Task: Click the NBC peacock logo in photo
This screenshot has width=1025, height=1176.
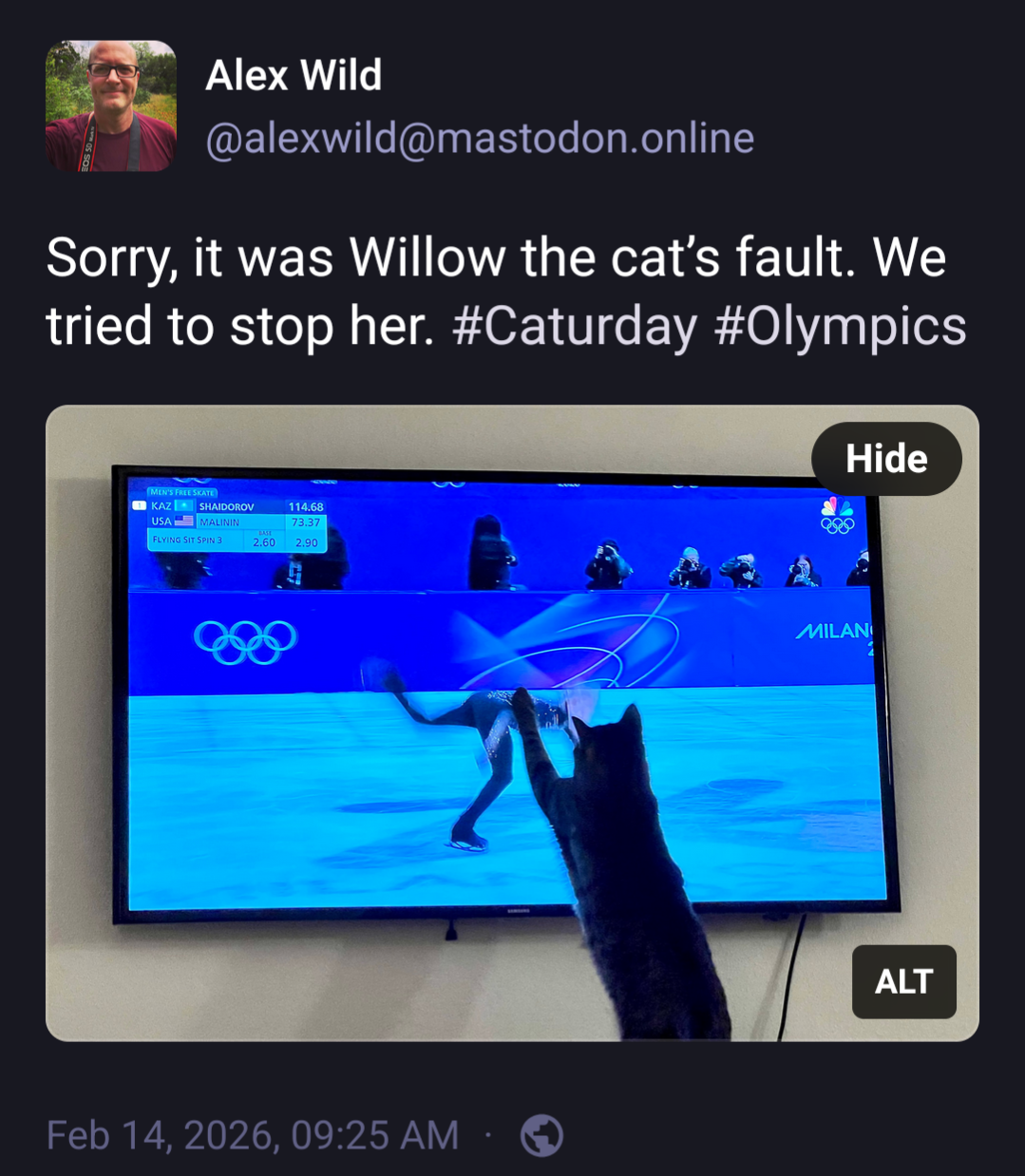Action: tap(838, 506)
